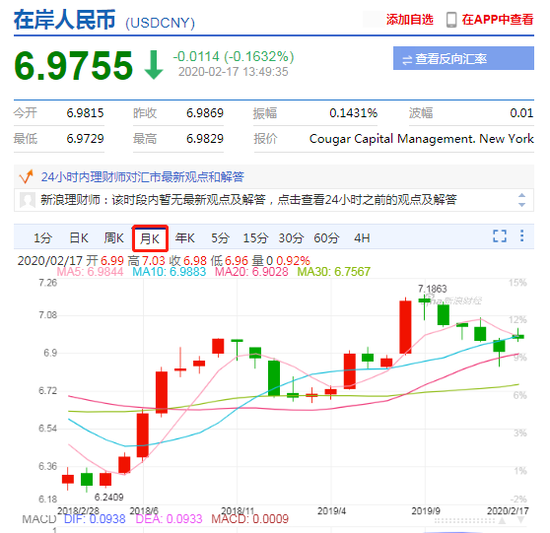Select the 月K chart tab
The width and height of the screenshot is (550, 533).
click(150, 238)
